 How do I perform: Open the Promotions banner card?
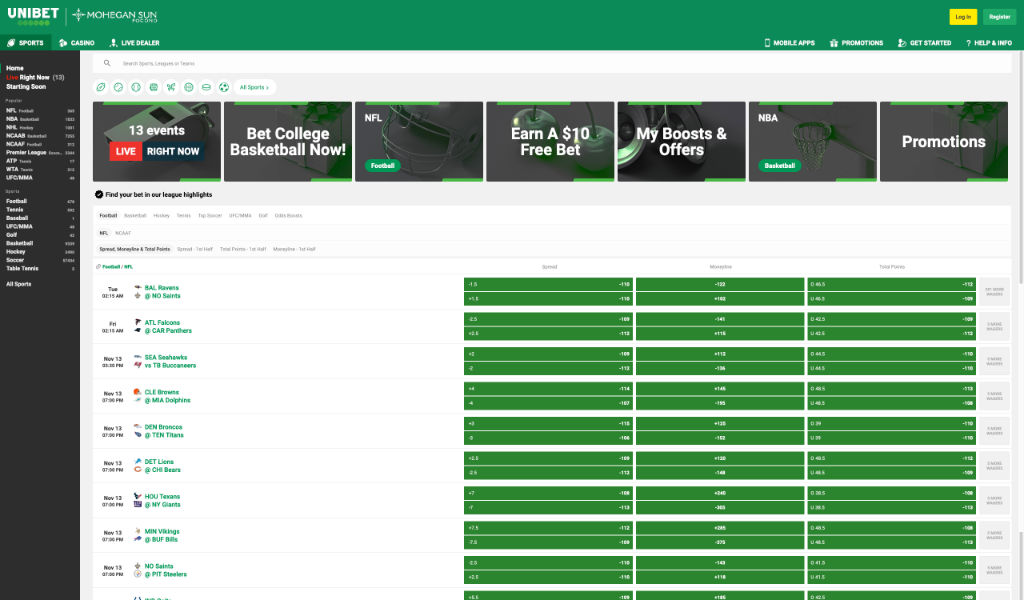[x=944, y=141]
